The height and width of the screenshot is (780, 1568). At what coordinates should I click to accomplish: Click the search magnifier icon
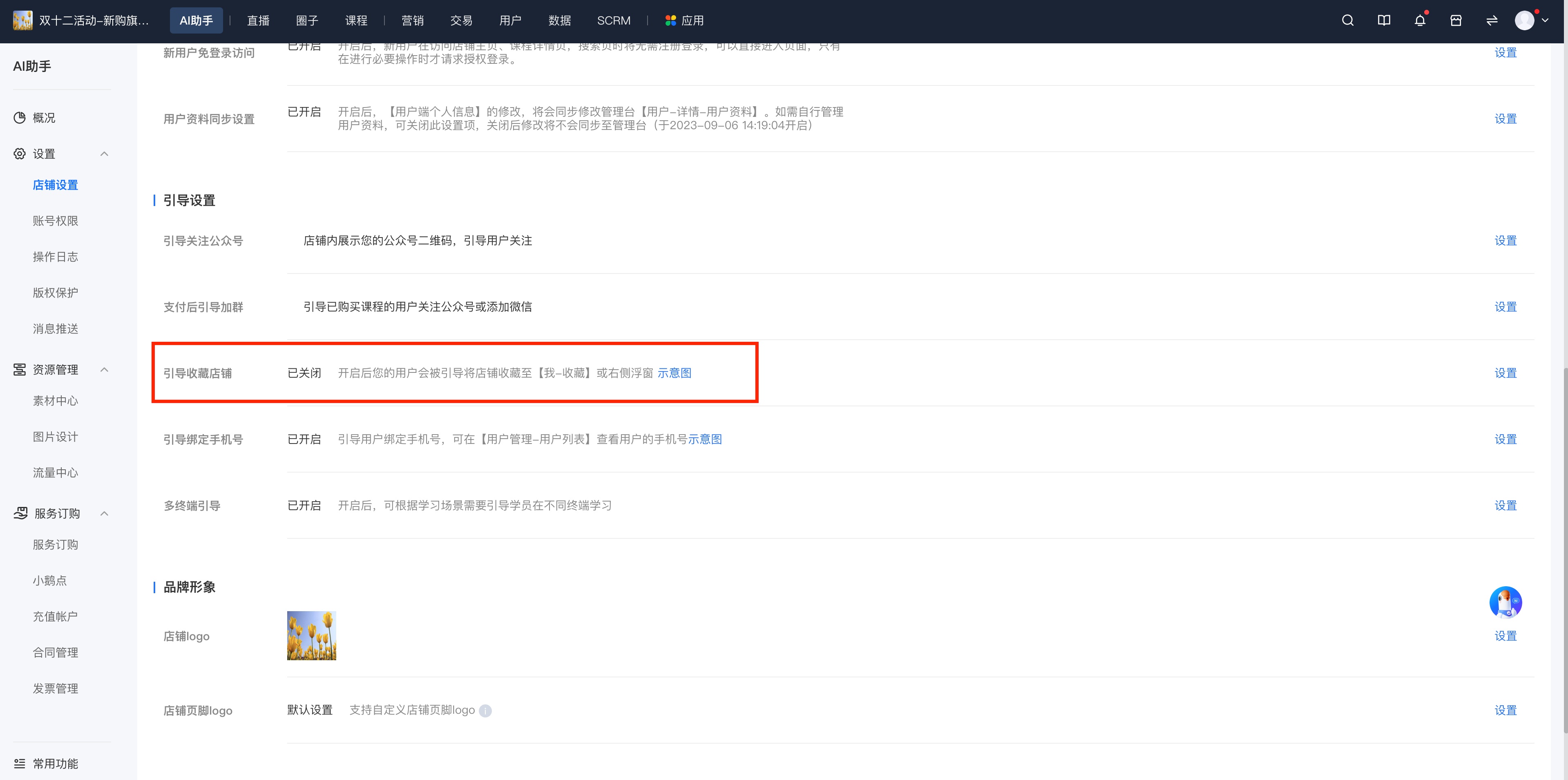pyautogui.click(x=1348, y=20)
